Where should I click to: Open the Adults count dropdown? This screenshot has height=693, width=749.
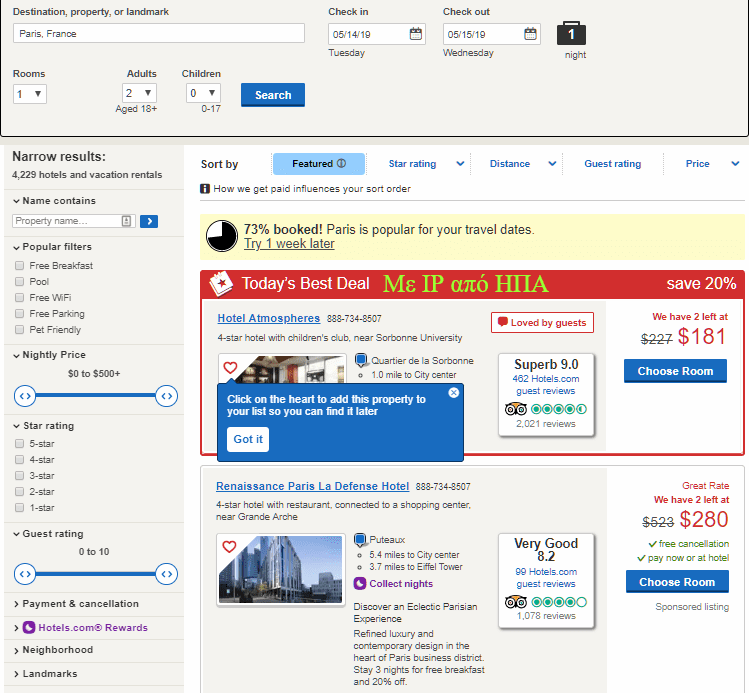(139, 93)
